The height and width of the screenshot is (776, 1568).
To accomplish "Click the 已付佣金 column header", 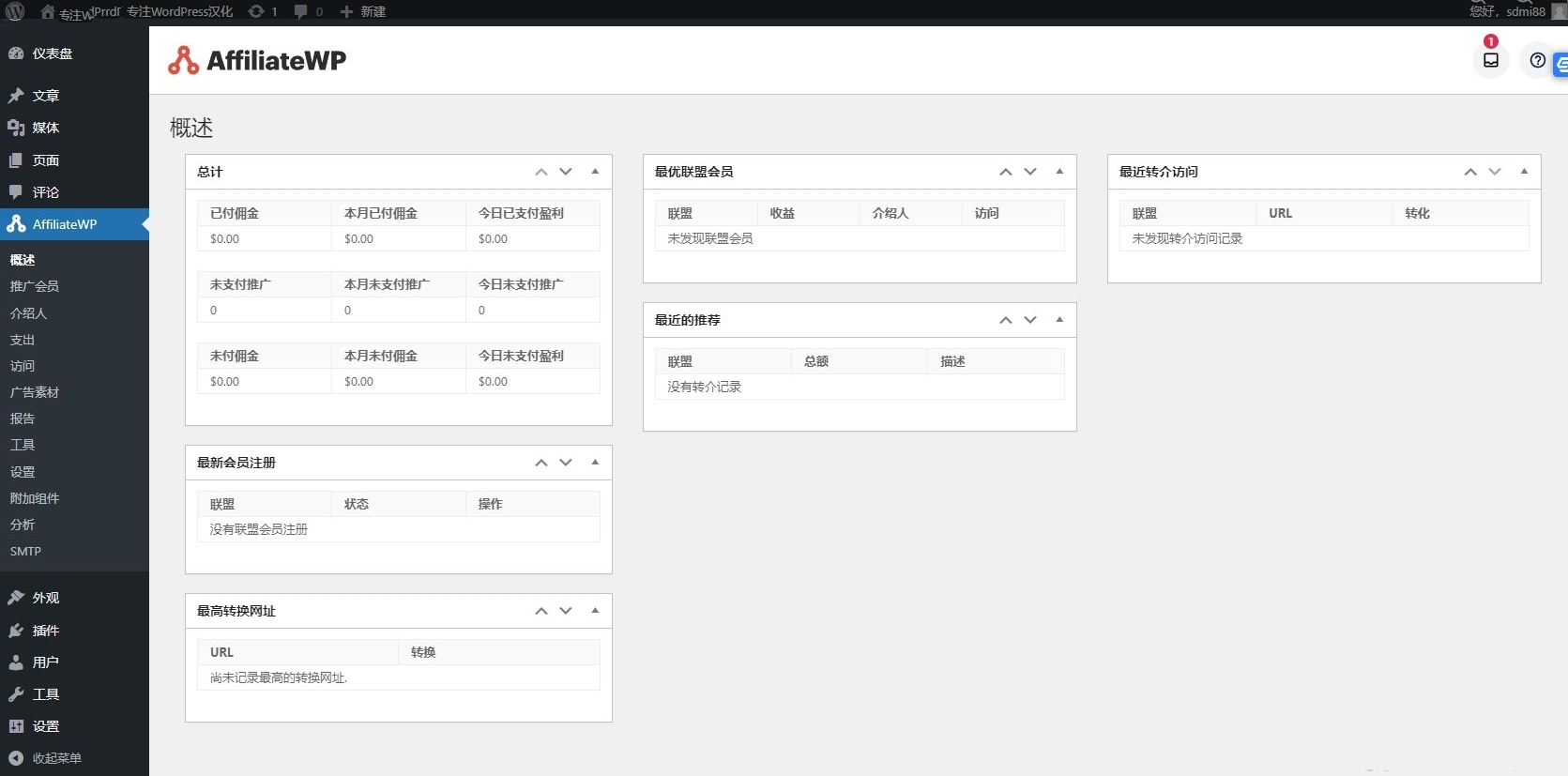I will [264, 213].
